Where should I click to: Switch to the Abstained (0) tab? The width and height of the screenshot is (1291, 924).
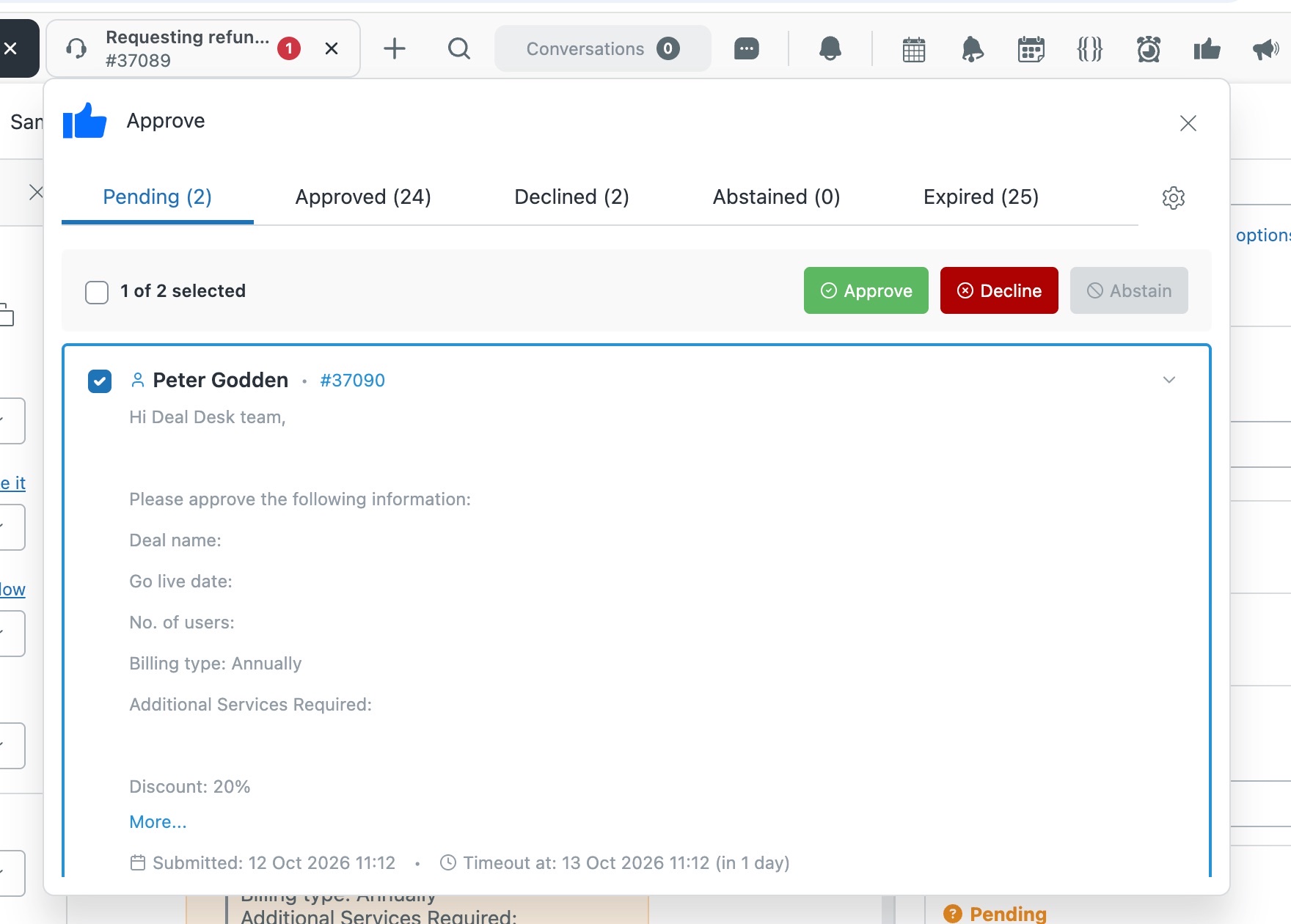[777, 197]
